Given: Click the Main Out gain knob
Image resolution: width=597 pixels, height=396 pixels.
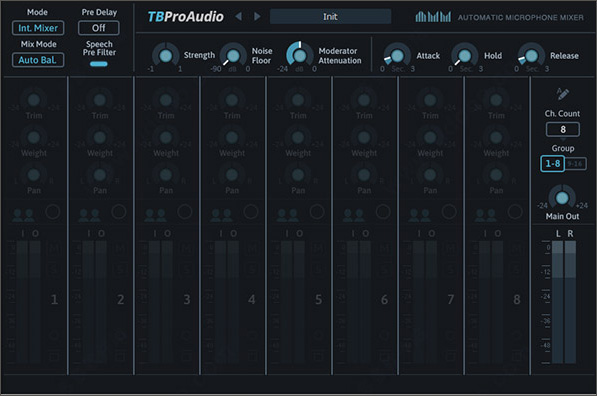Looking at the screenshot, I should click(562, 198).
